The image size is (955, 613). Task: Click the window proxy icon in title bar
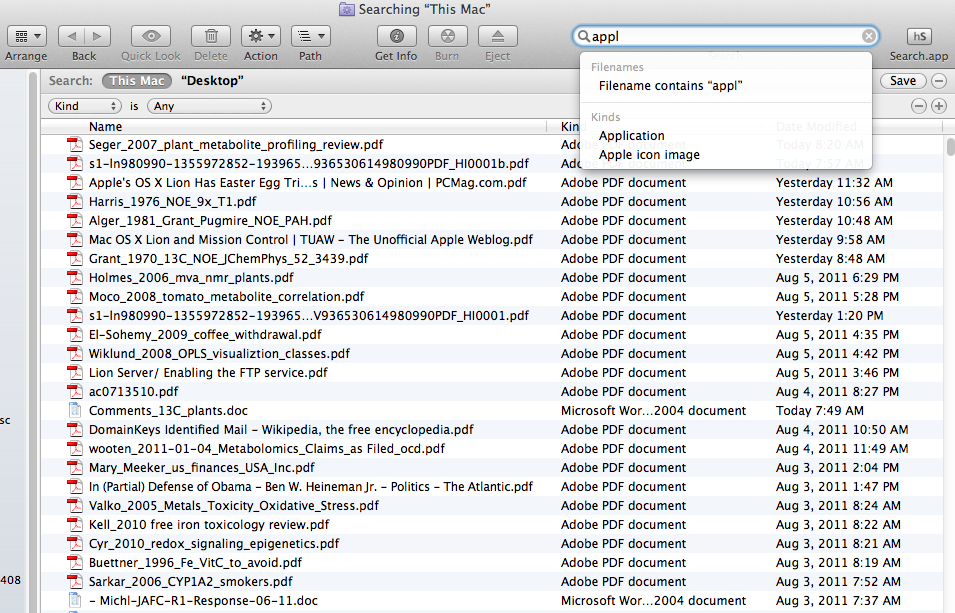347,9
